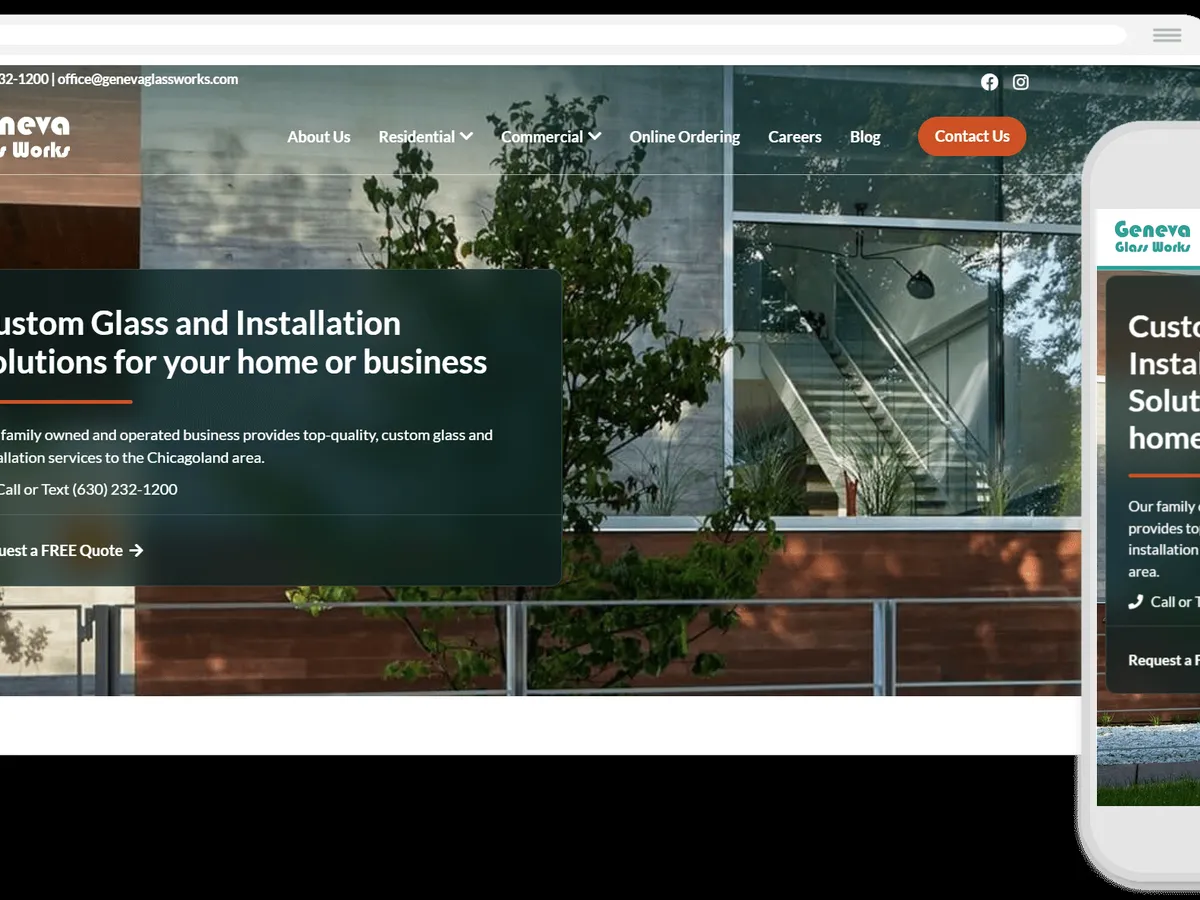Open the Careers page

(x=795, y=137)
